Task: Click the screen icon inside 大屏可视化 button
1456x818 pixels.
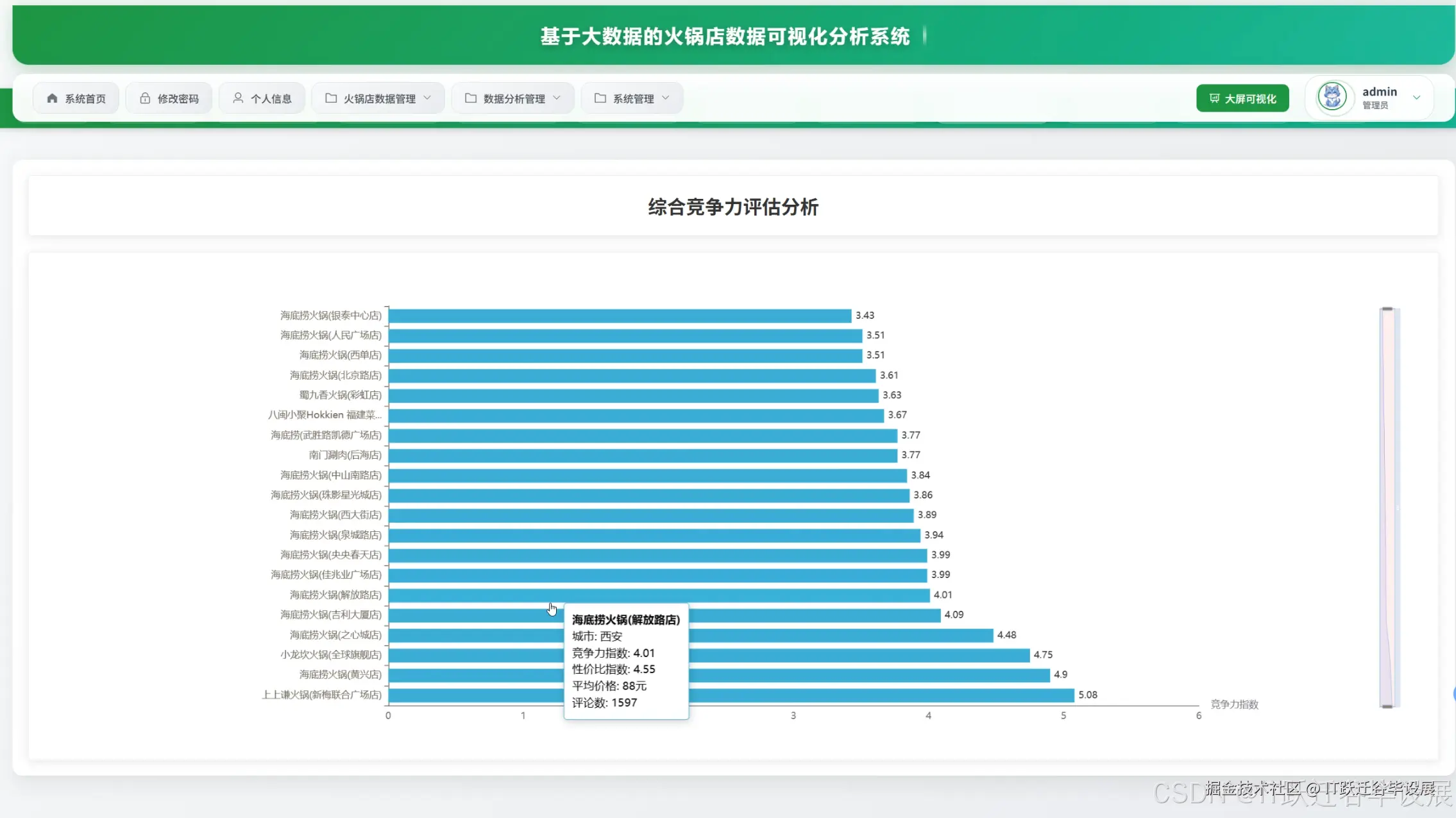Action: click(1215, 98)
